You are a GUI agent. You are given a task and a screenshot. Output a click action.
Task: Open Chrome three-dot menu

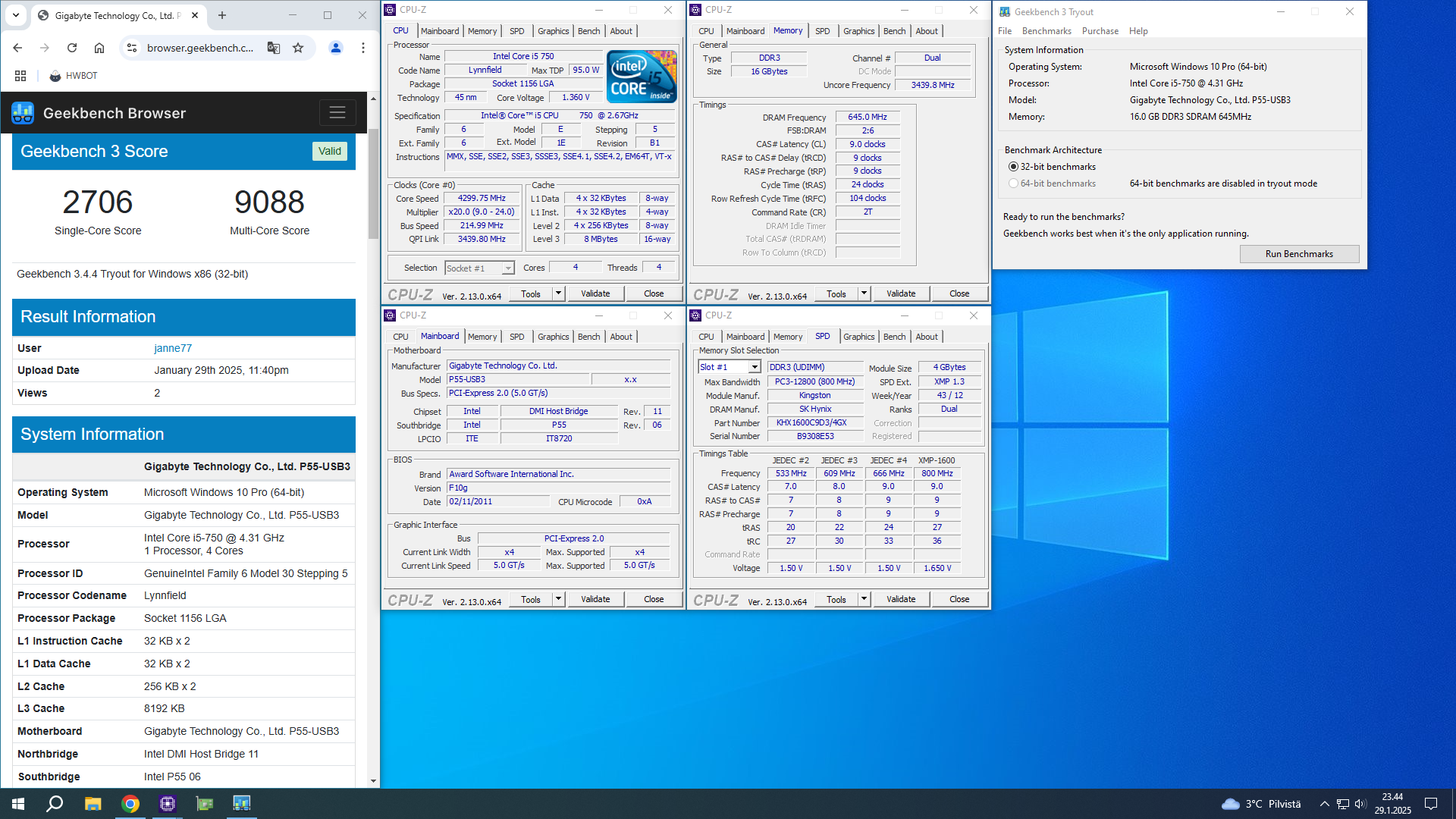click(363, 48)
